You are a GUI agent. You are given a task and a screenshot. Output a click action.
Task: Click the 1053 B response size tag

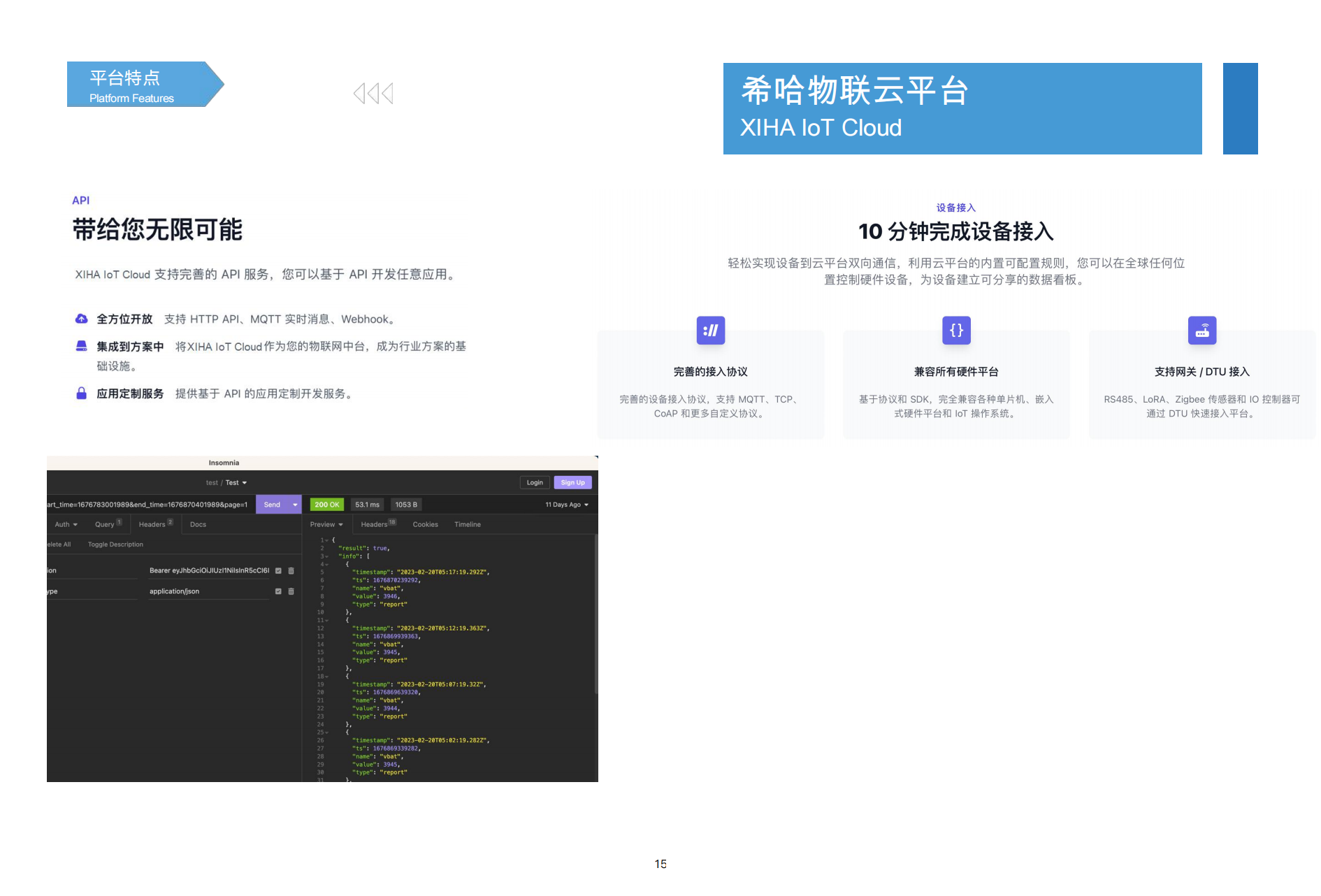coord(406,505)
